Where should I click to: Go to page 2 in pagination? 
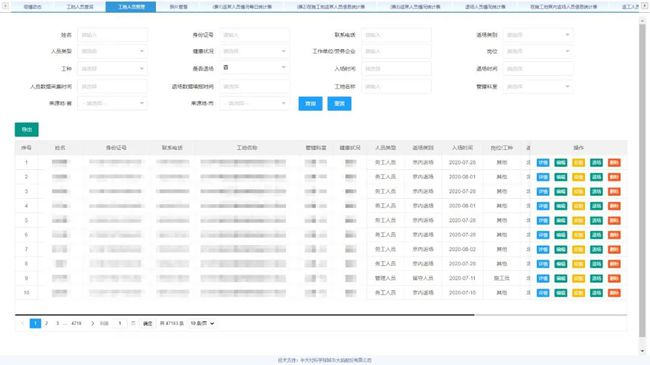tap(46, 324)
